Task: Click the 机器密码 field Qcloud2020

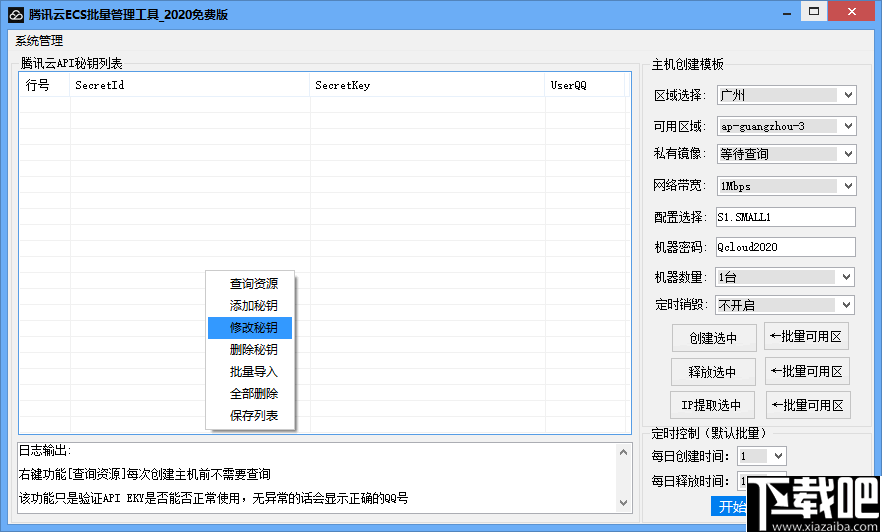Action: pos(785,247)
